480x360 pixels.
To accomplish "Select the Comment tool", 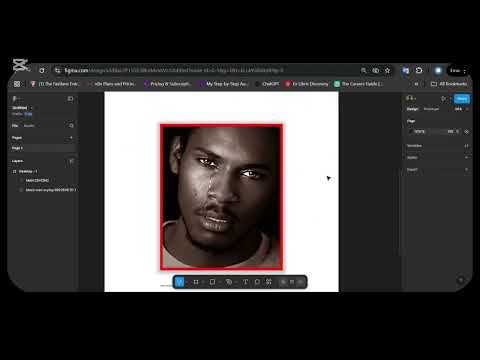I will pyautogui.click(x=257, y=282).
